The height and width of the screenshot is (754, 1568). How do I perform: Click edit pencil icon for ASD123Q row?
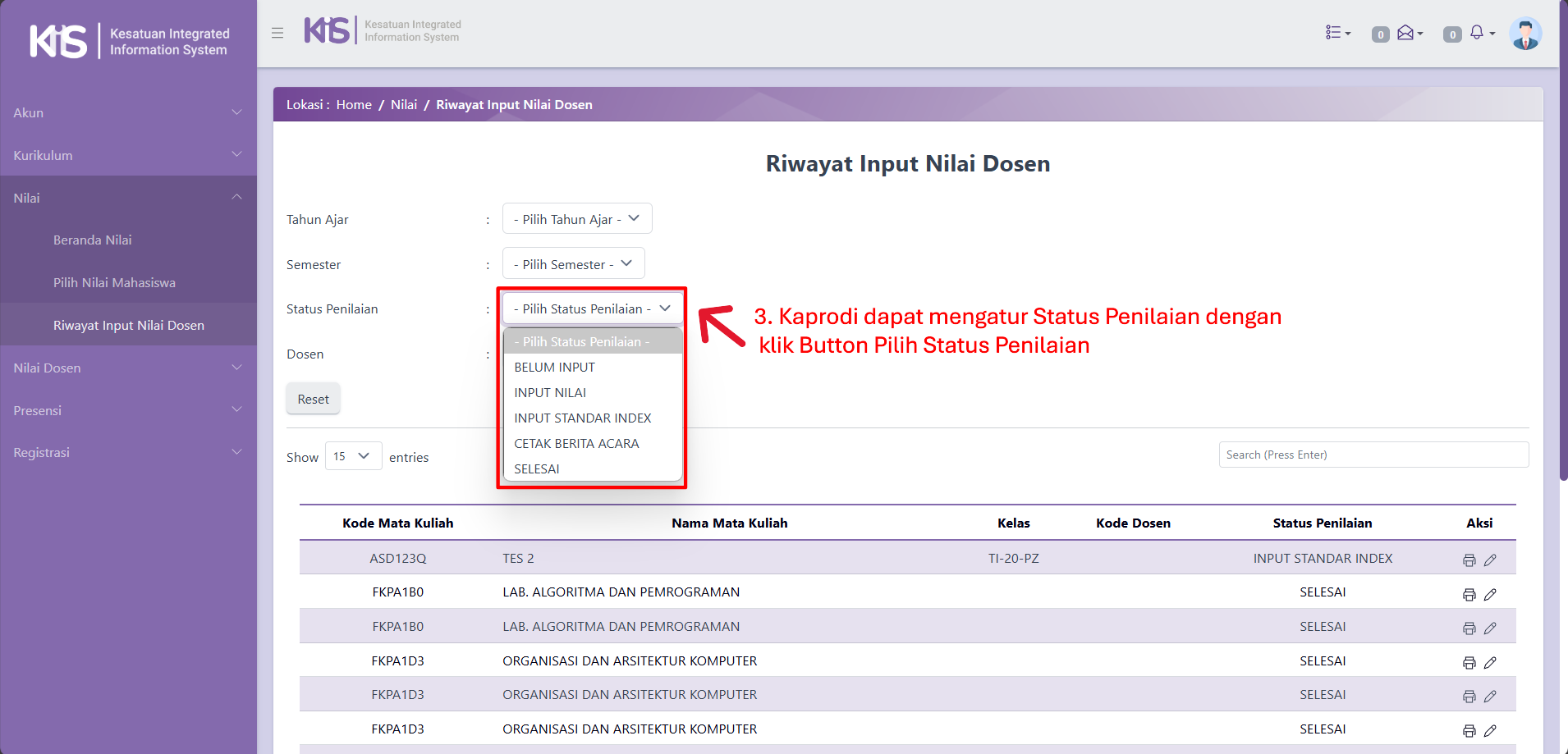pyautogui.click(x=1490, y=560)
